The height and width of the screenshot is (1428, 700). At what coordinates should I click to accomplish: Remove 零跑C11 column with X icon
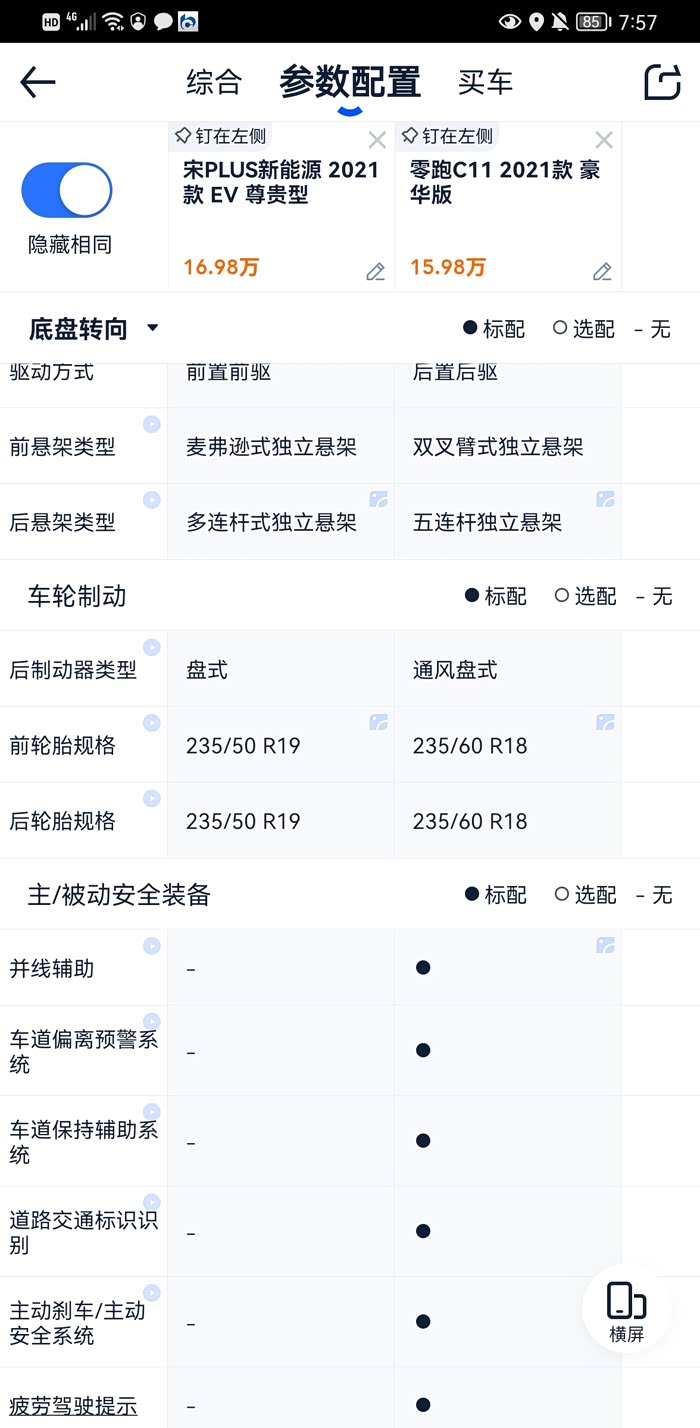click(x=603, y=140)
